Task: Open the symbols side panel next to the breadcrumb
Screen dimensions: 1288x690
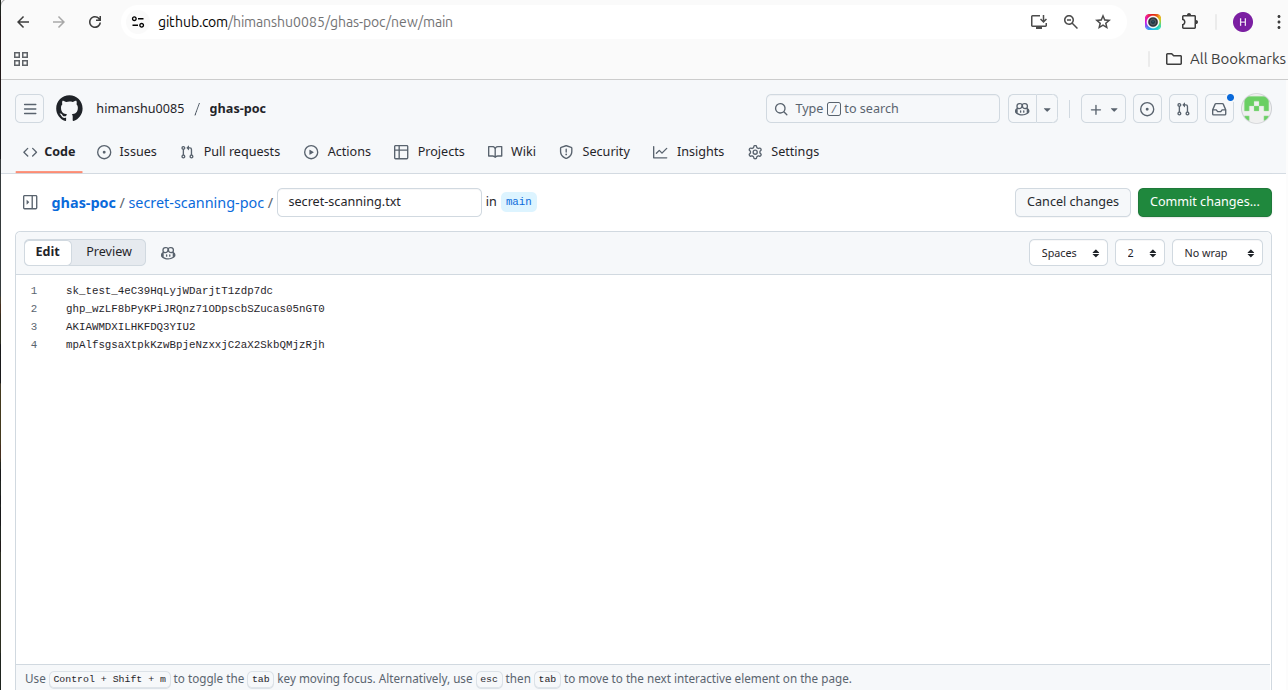Action: tap(30, 202)
